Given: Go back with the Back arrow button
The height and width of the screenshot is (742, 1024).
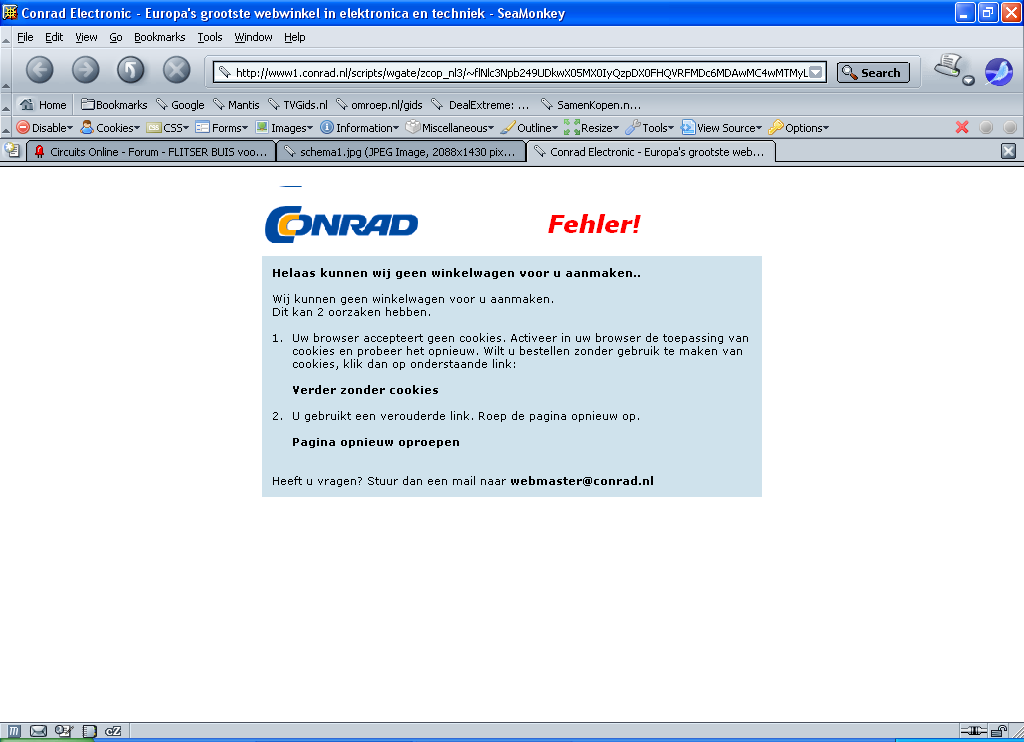Looking at the screenshot, I should [40, 70].
